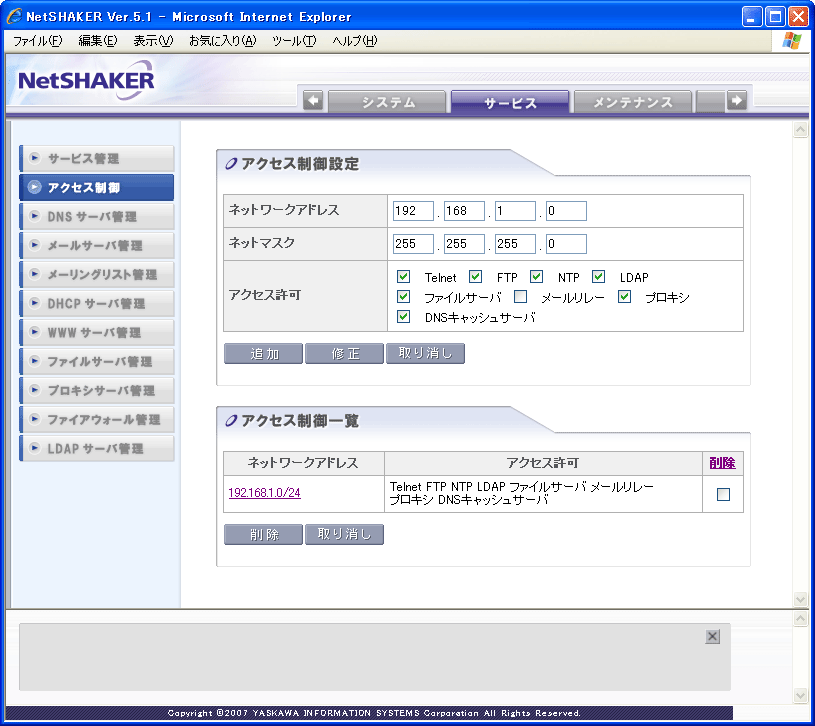
Task: Open the ヘルプ(H) menu
Action: tap(354, 41)
